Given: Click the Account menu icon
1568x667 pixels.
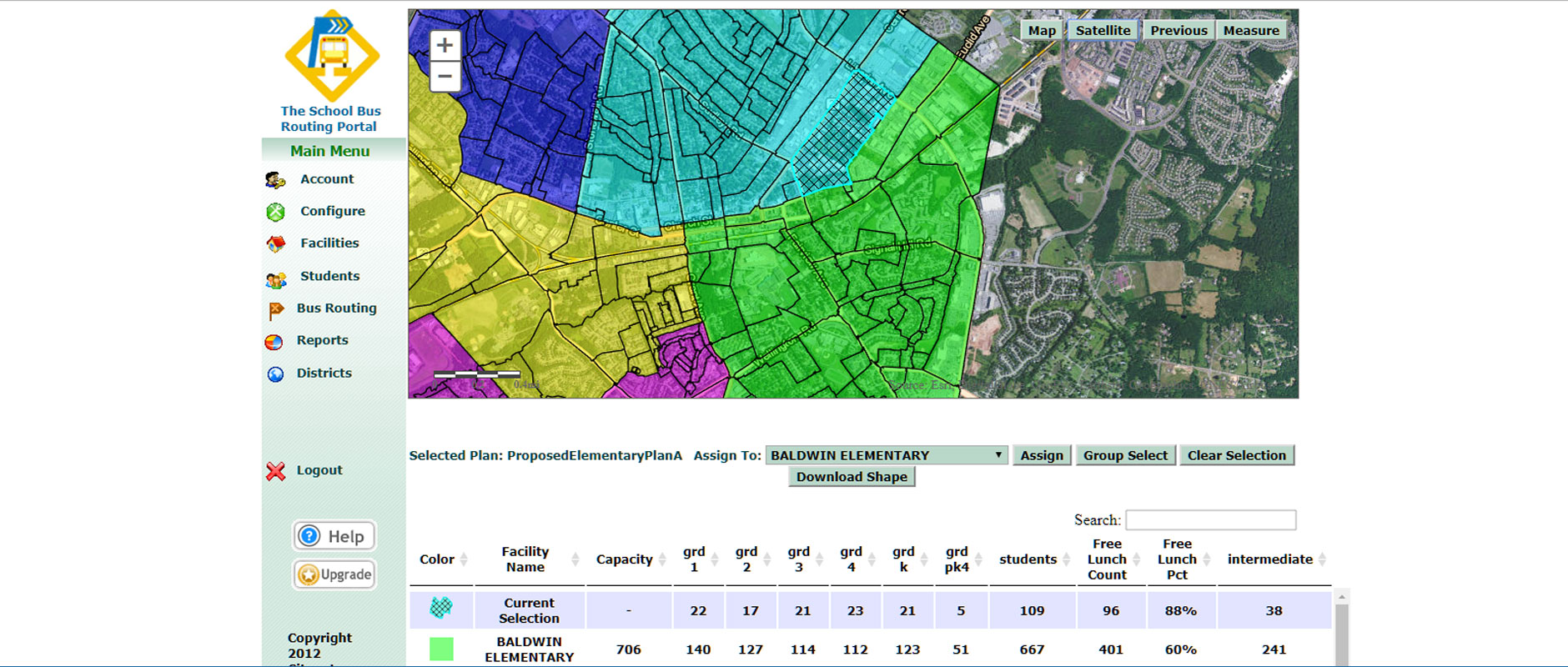Looking at the screenshot, I should pyautogui.click(x=275, y=179).
